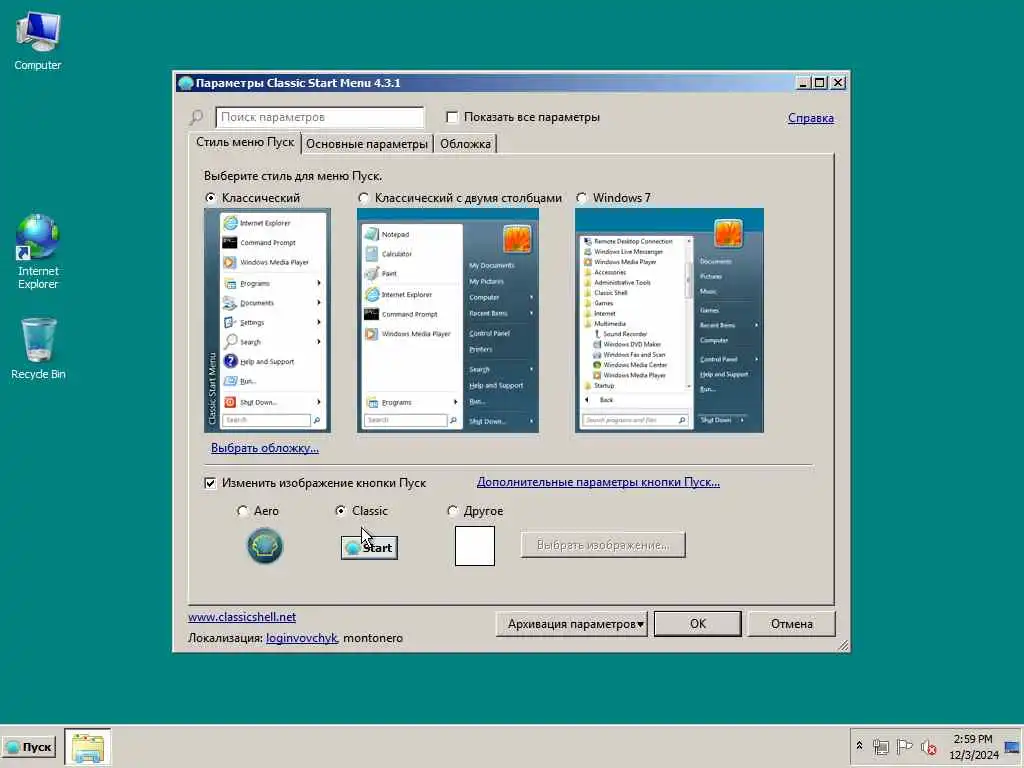Maximize the Classic Start Menu settings window

[820, 83]
